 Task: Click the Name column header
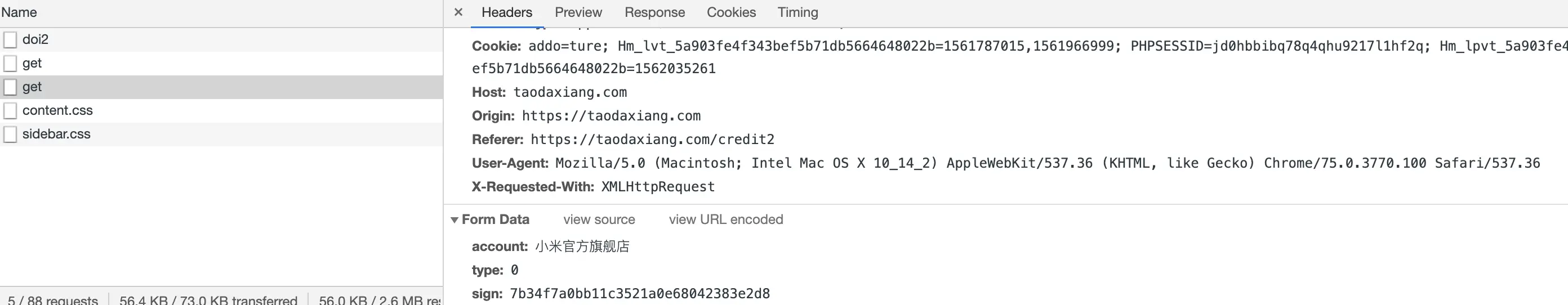pyautogui.click(x=19, y=12)
